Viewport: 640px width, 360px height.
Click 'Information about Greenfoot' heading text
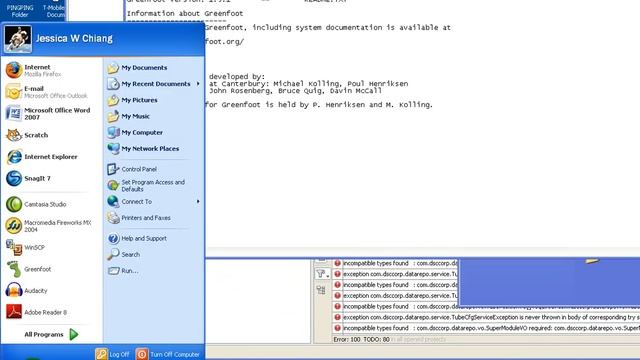[x=185, y=13]
